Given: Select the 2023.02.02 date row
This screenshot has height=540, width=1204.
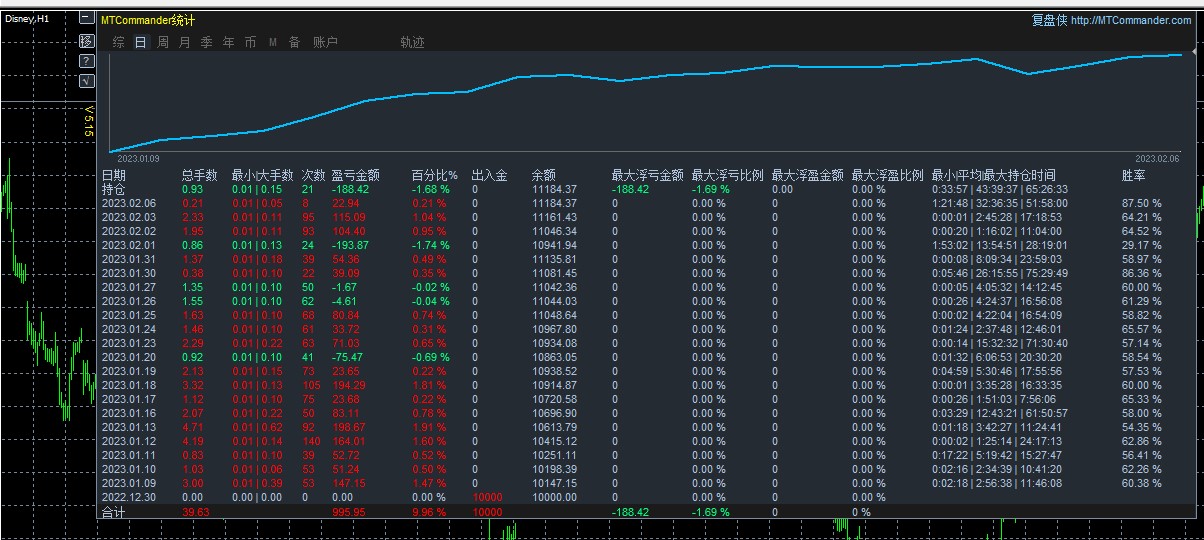Looking at the screenshot, I should tap(129, 231).
